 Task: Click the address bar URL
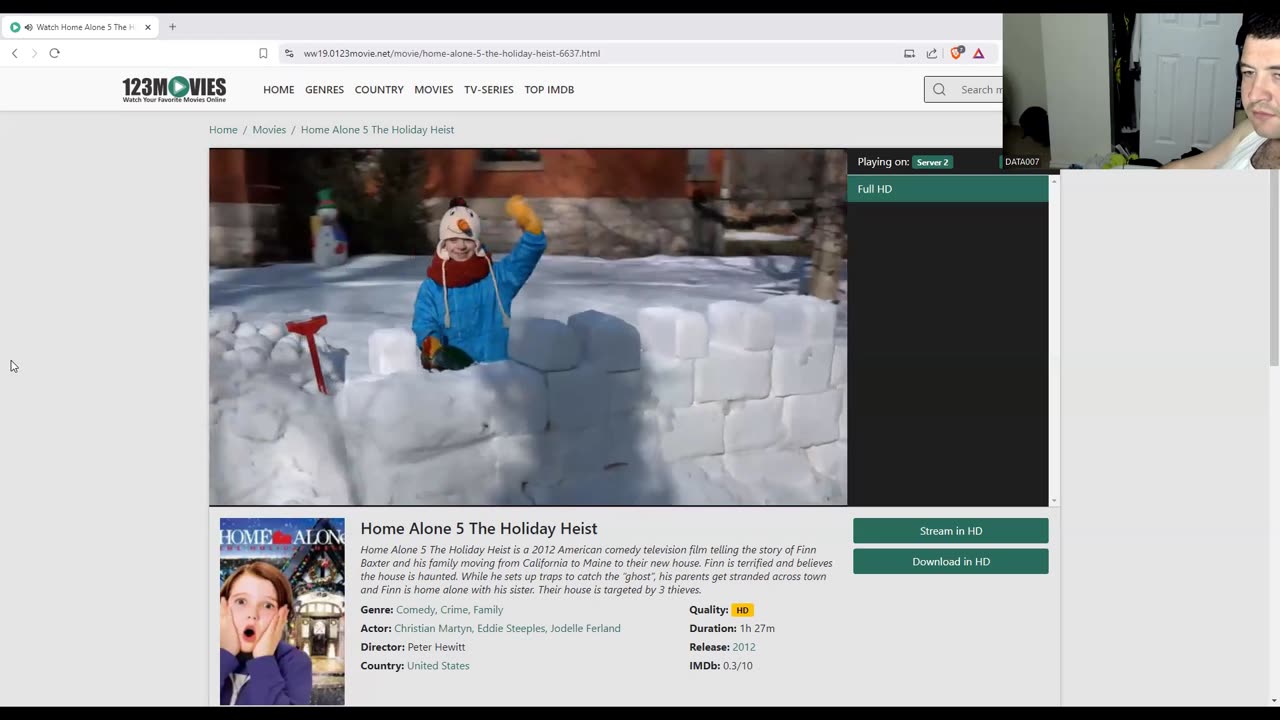point(452,53)
